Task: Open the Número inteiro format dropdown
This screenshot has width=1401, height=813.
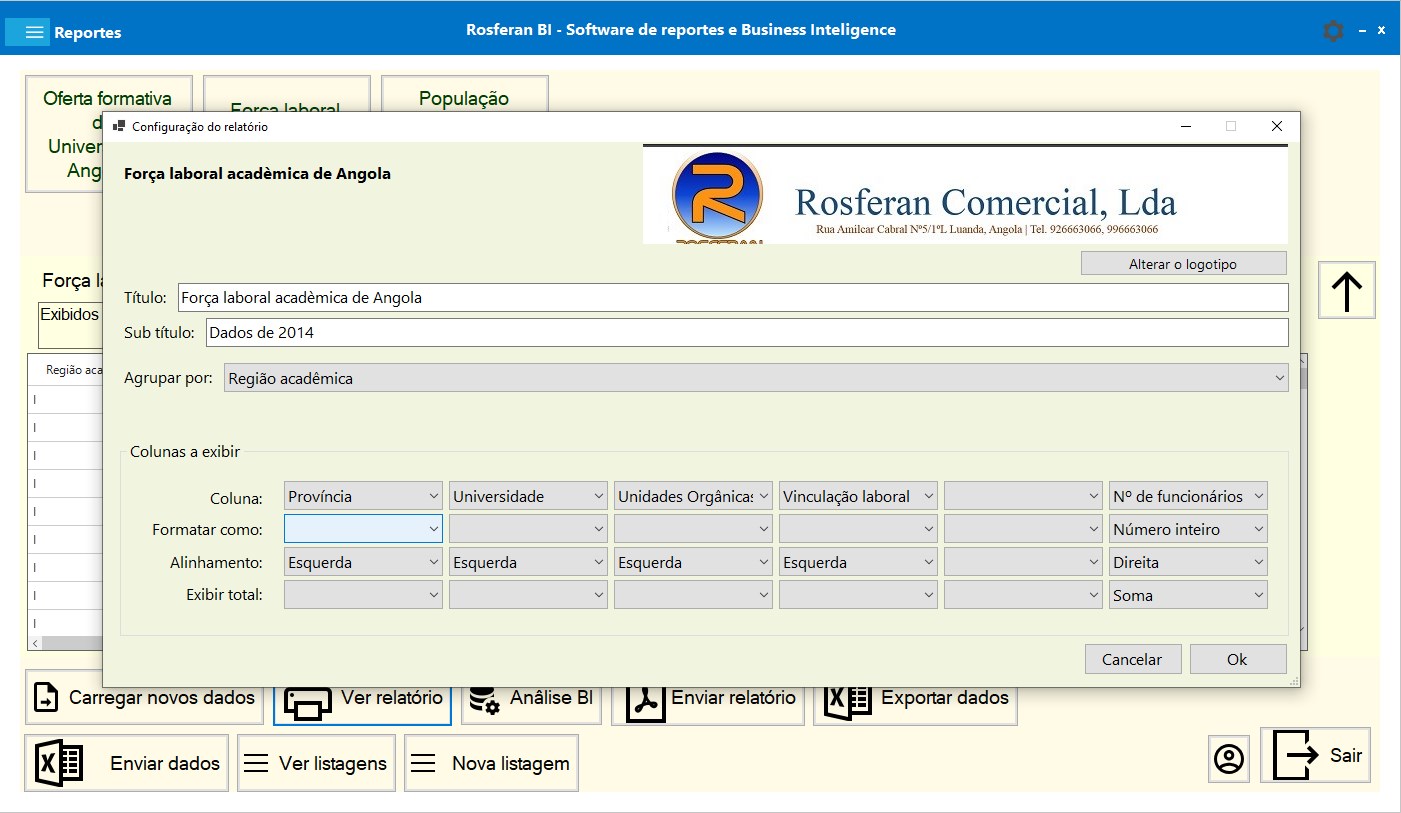Action: pos(1188,529)
